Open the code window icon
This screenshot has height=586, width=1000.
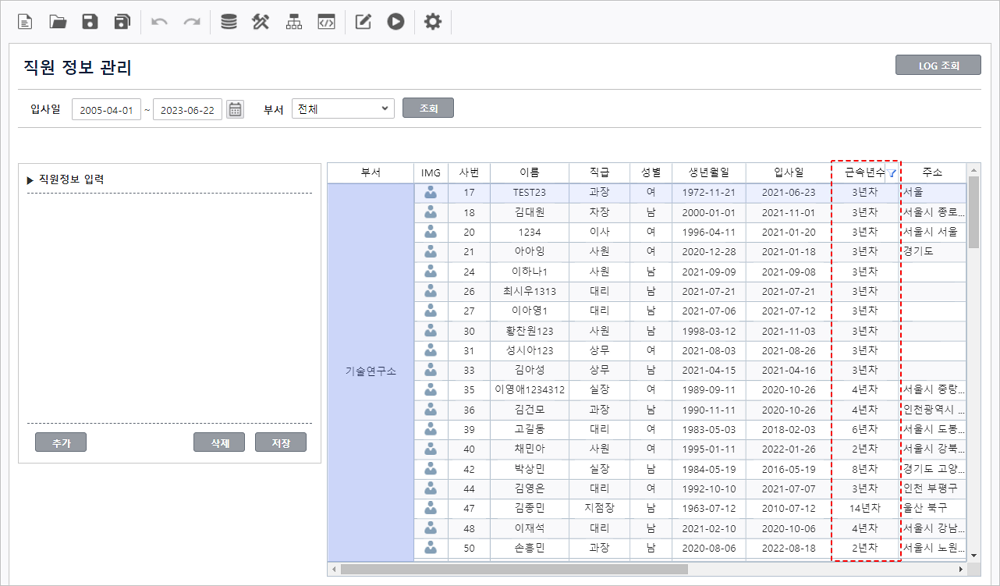click(326, 22)
